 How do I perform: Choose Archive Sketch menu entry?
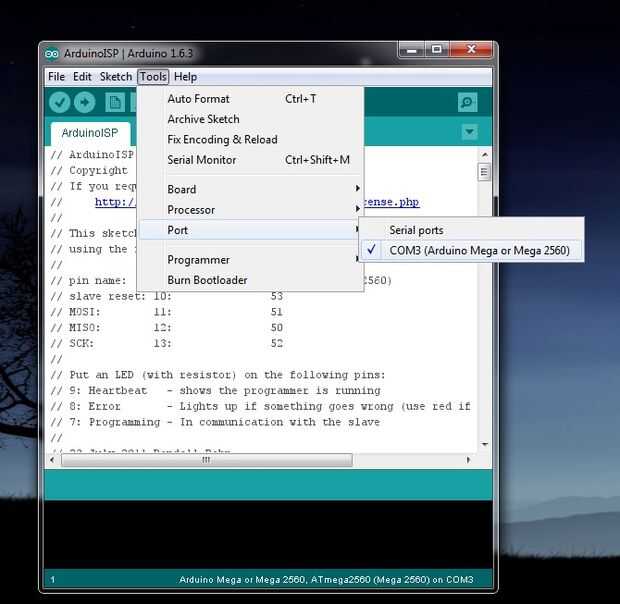pos(251,119)
